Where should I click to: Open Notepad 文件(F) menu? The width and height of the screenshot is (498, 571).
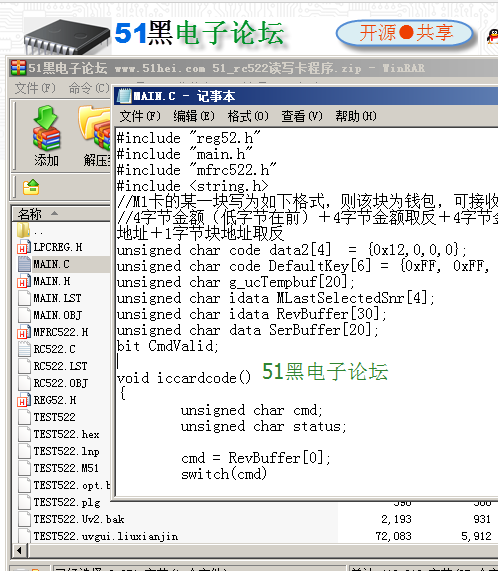pyautogui.click(x=140, y=116)
